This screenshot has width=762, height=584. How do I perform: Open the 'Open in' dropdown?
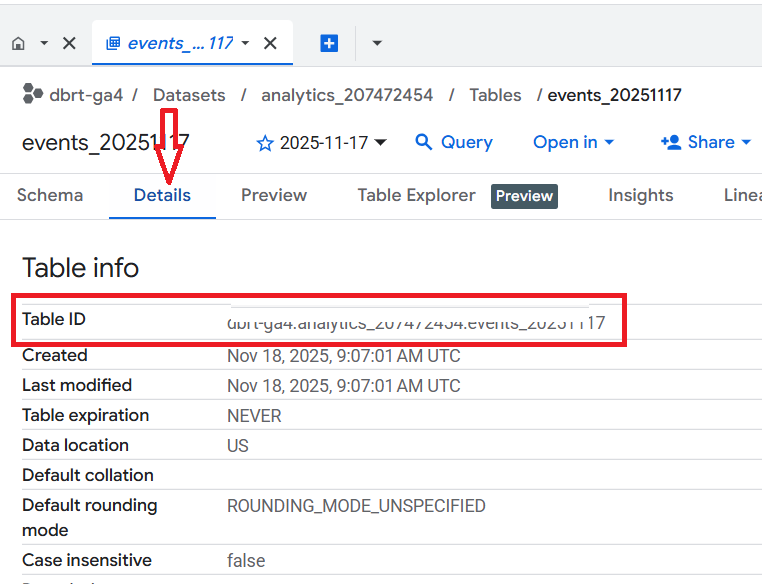pos(573,142)
